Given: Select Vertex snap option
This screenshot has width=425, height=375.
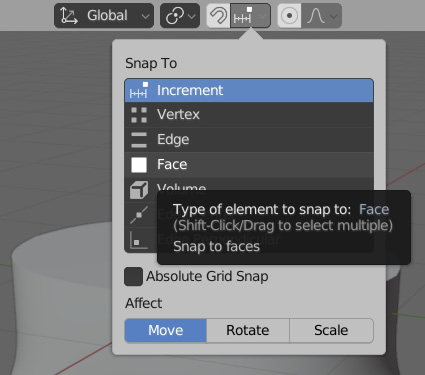Looking at the screenshot, I should tap(249, 115).
